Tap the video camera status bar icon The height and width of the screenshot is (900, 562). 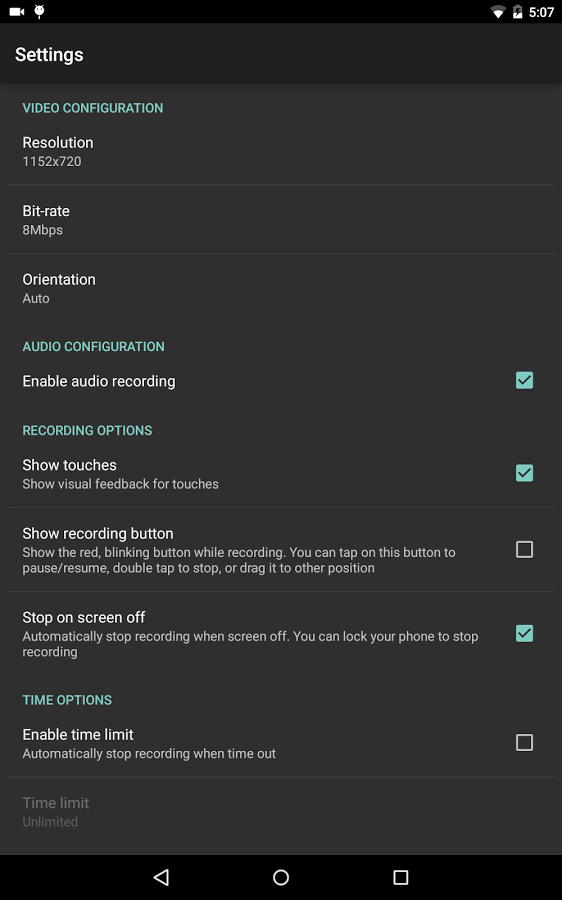tap(17, 11)
